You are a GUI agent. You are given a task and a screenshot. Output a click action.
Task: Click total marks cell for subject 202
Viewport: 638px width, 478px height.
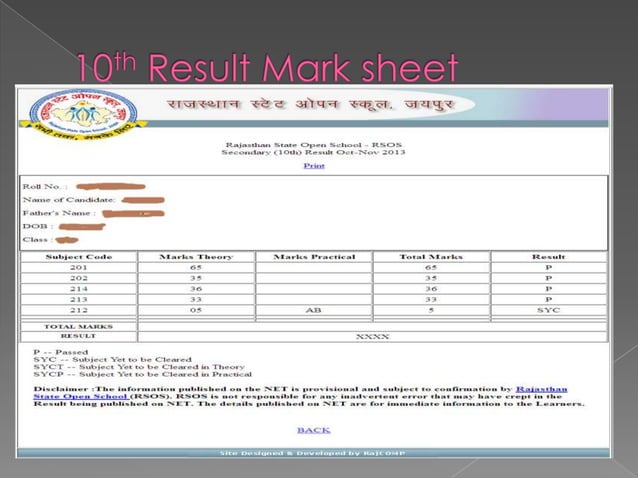pos(431,278)
